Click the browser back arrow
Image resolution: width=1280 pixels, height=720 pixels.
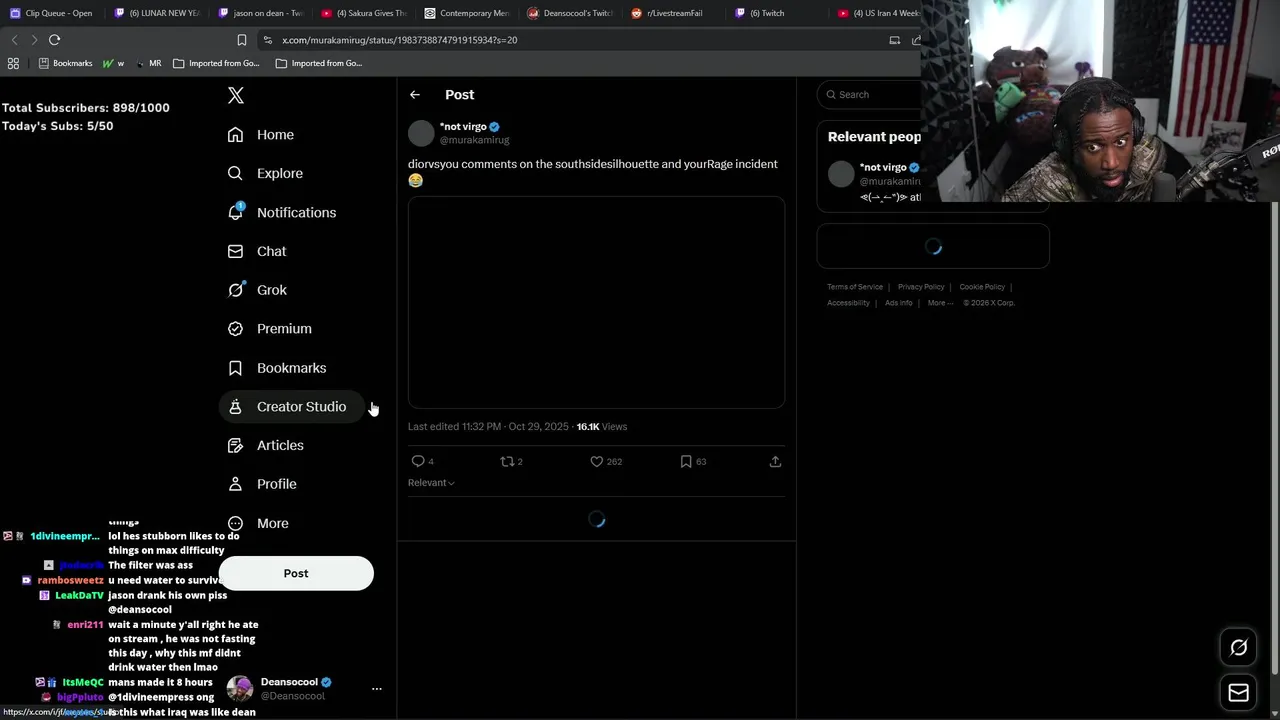click(x=14, y=40)
